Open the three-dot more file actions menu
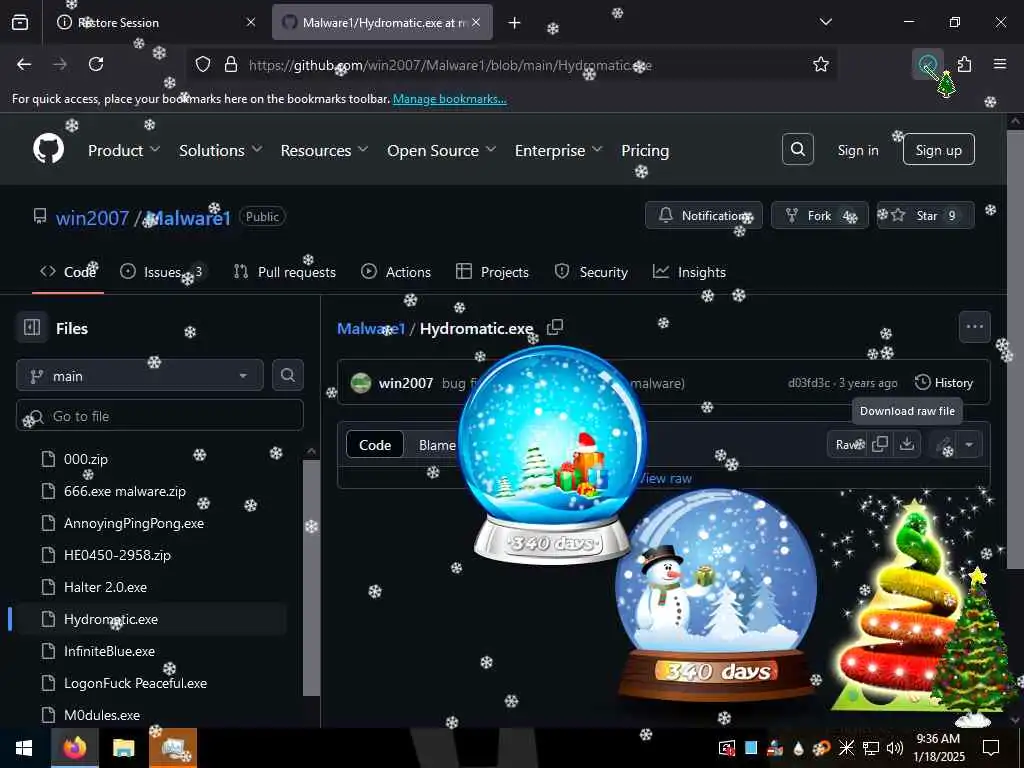1024x768 pixels. (974, 327)
